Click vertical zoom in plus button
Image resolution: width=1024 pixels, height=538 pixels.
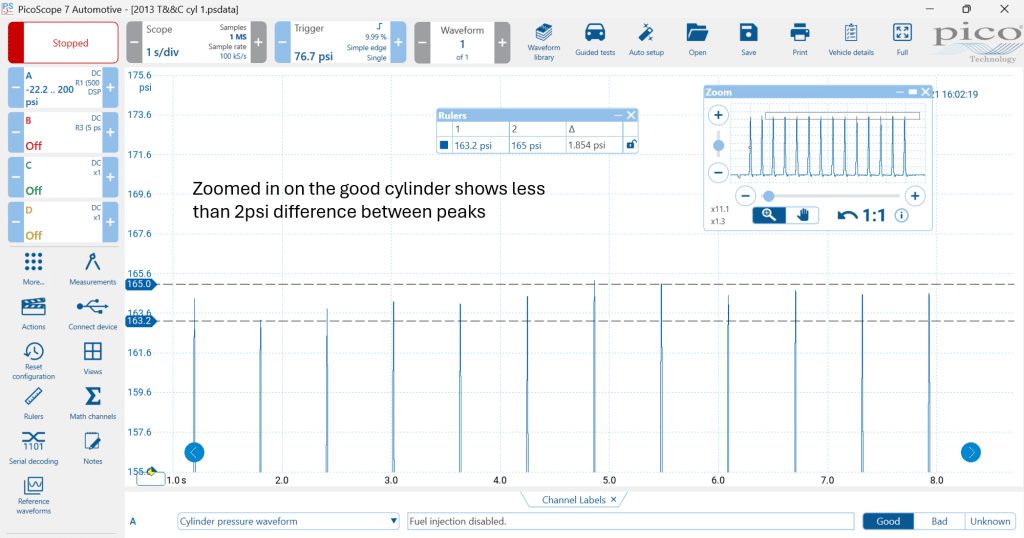pyautogui.click(x=718, y=116)
